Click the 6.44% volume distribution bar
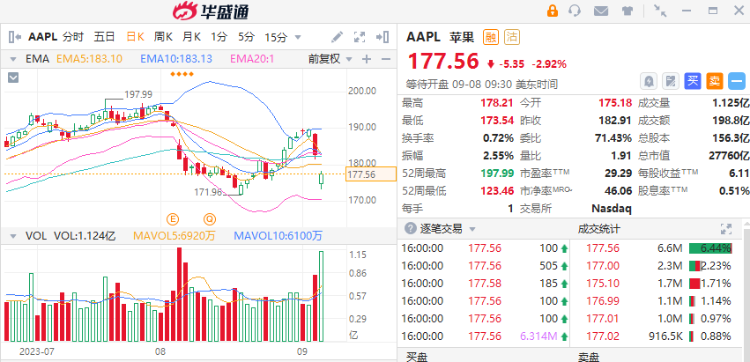The image size is (750, 362). [710, 248]
